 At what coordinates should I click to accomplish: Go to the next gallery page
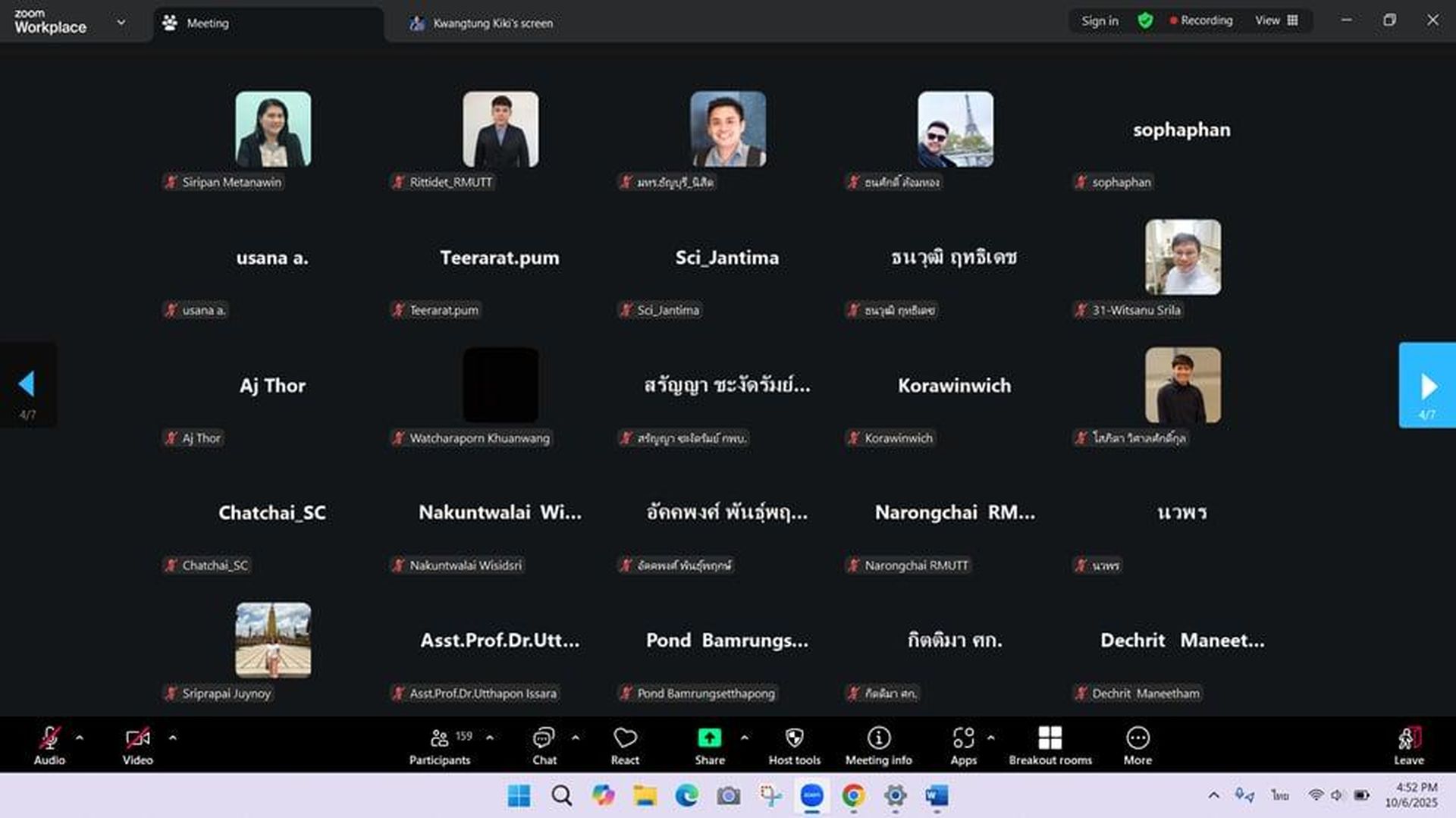(1426, 385)
